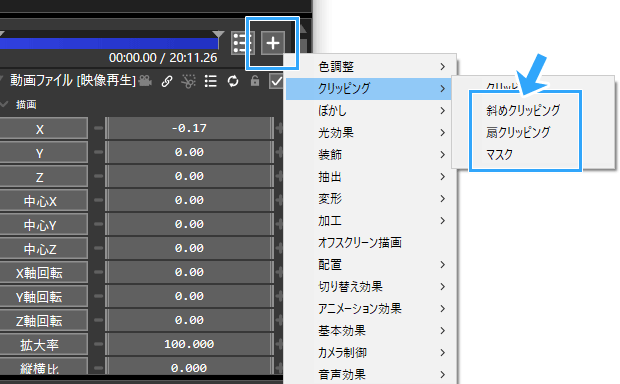620x384 pixels.
Task: Click the plus button to add a filter effect
Action: tap(273, 43)
